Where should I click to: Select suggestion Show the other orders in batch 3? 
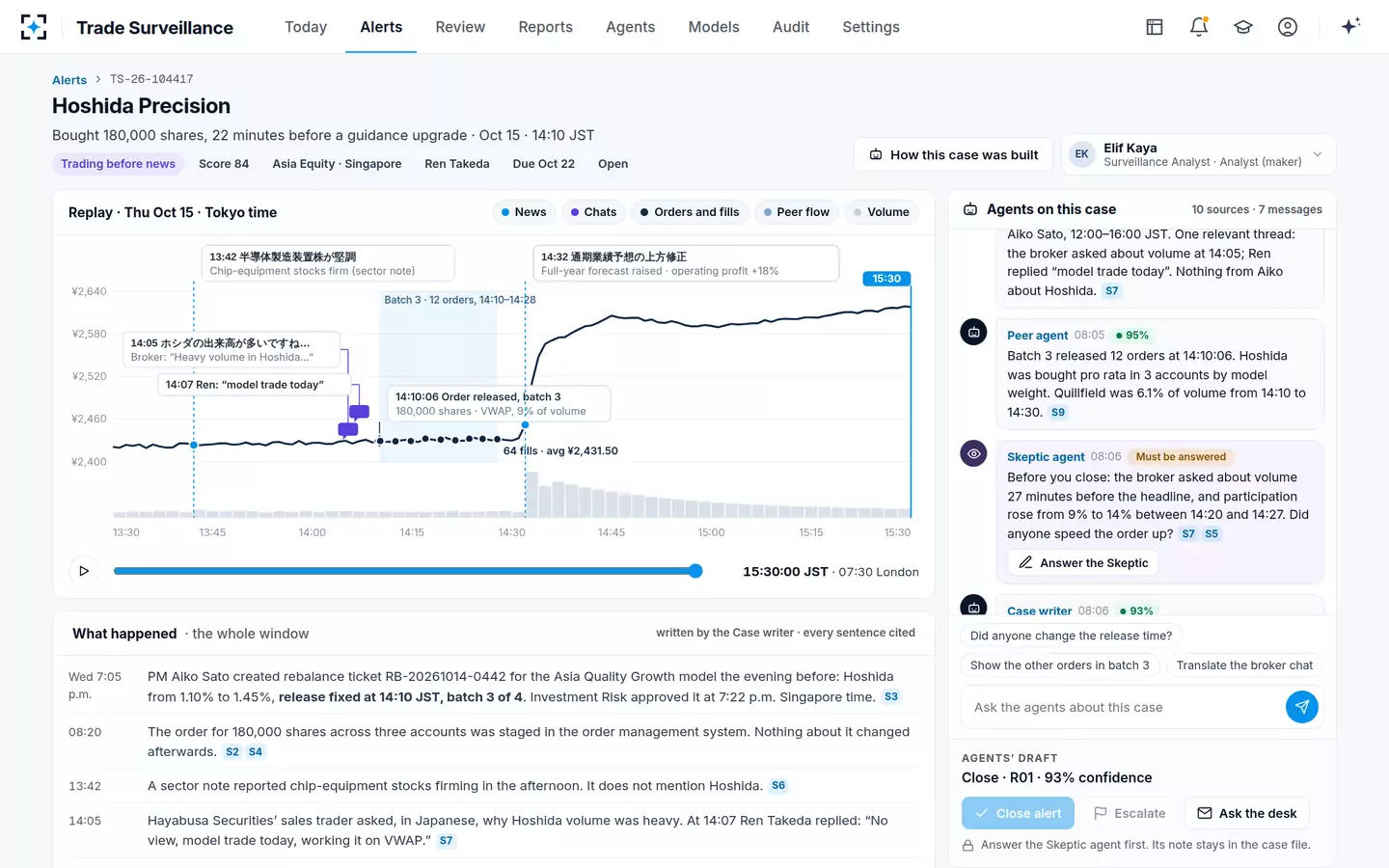pyautogui.click(x=1060, y=665)
